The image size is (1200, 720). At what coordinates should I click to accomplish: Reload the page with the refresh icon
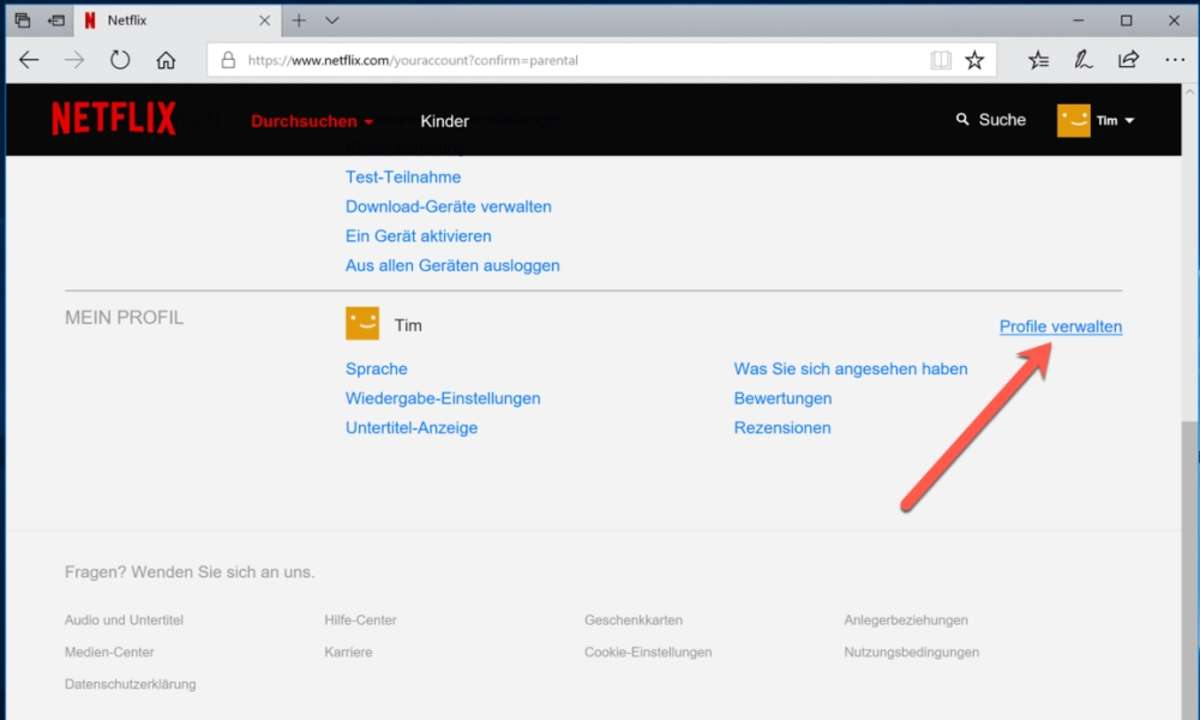120,60
